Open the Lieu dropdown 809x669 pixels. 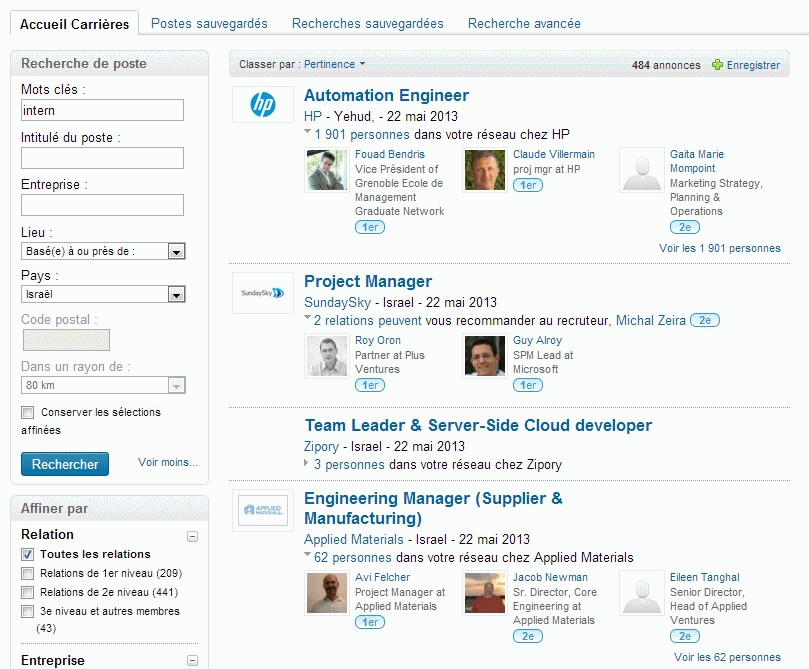pyautogui.click(x=103, y=251)
